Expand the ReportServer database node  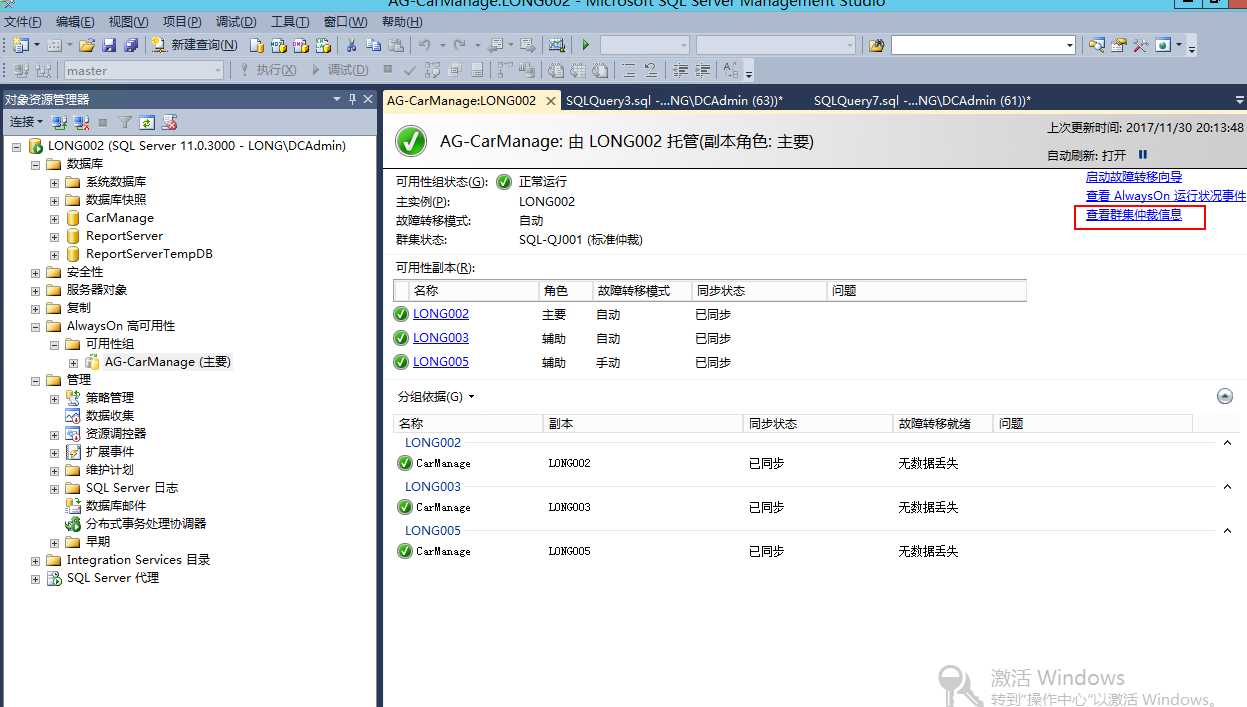click(55, 236)
